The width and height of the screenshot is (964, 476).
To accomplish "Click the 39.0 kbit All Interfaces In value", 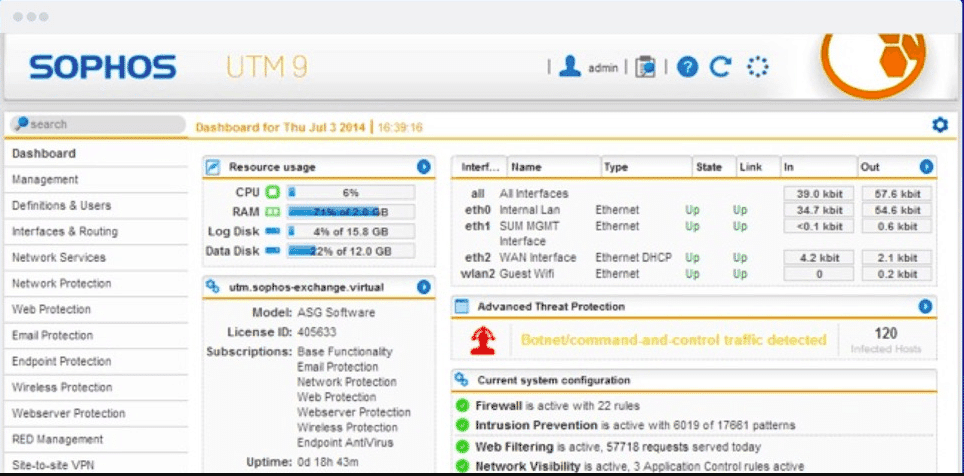I will click(x=819, y=193).
